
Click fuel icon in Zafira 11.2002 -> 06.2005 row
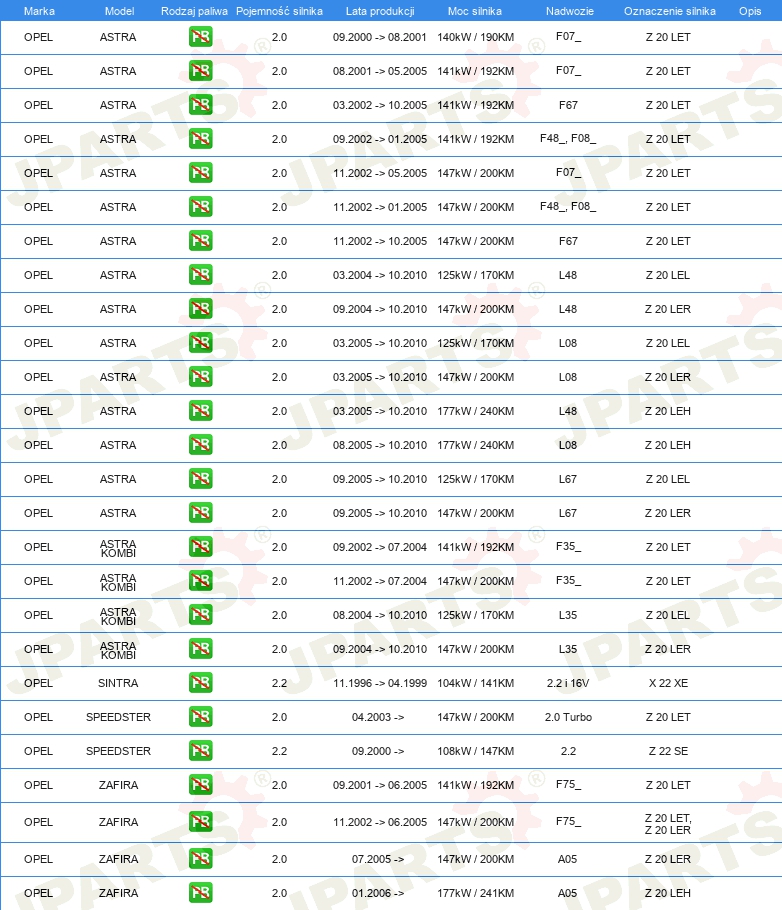[x=200, y=822]
